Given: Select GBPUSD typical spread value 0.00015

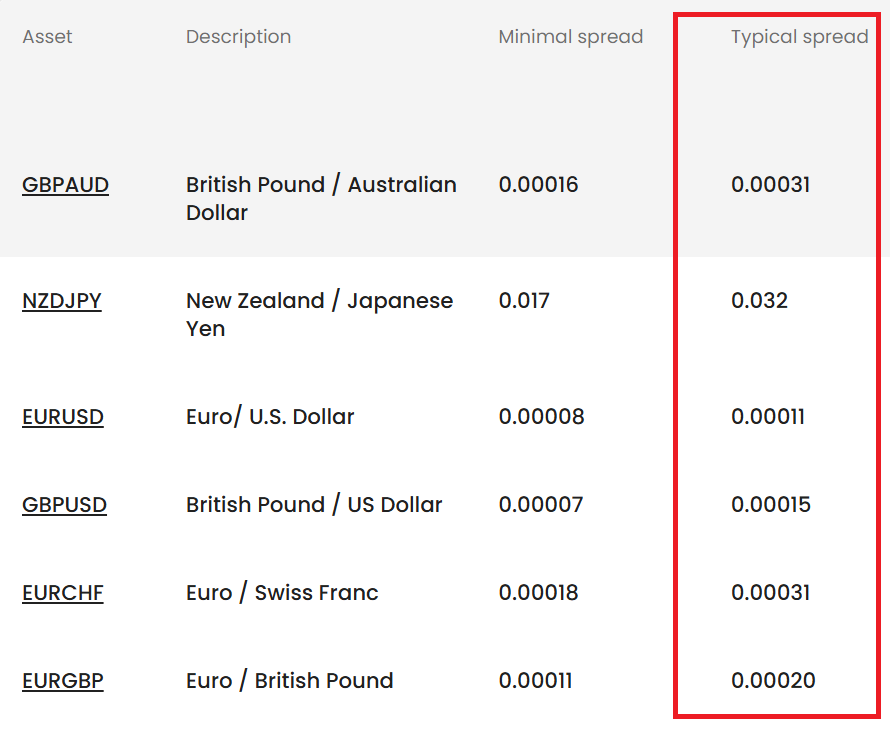Looking at the screenshot, I should (x=771, y=505).
